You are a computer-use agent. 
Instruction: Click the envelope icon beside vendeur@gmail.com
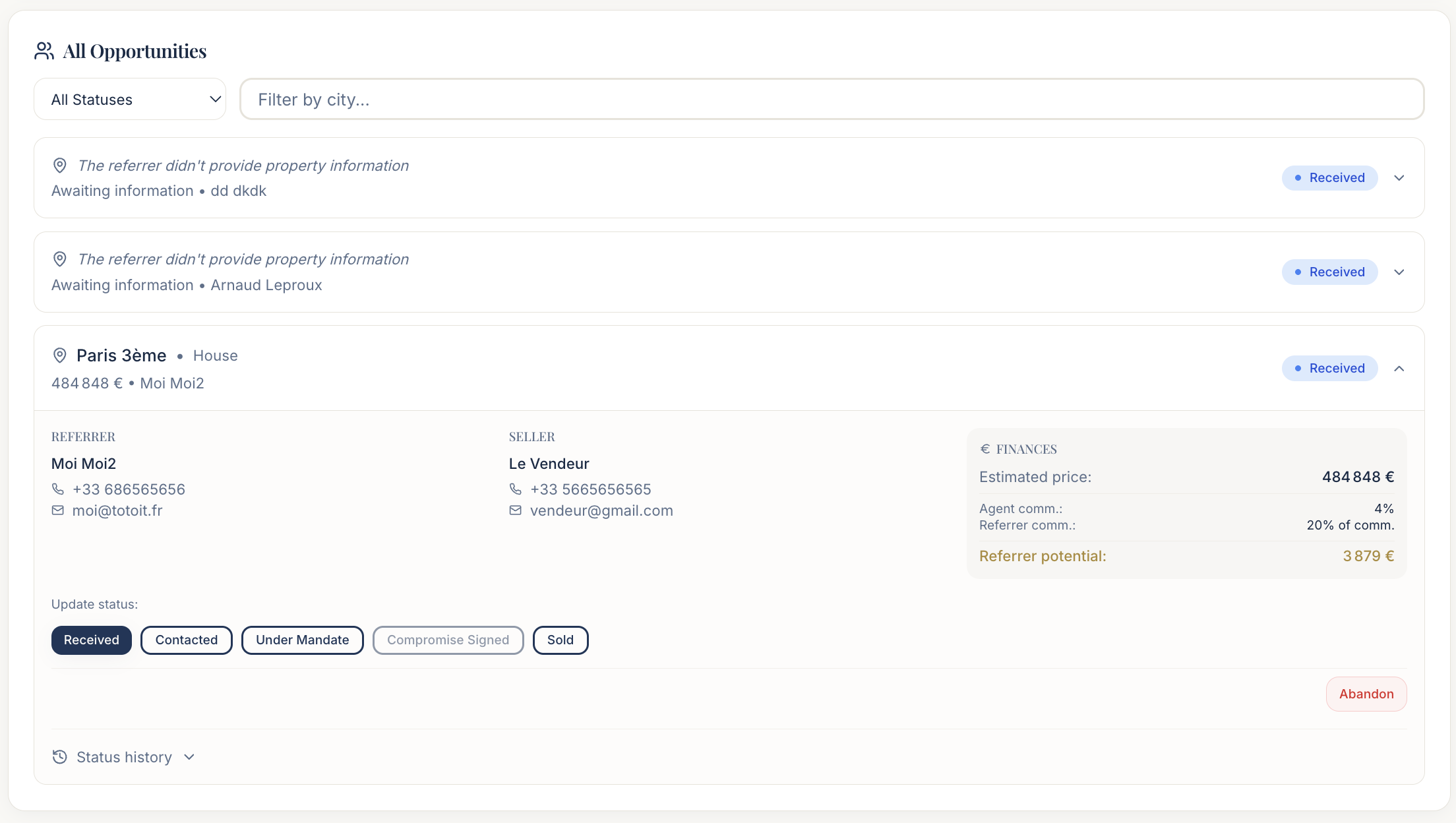point(515,510)
